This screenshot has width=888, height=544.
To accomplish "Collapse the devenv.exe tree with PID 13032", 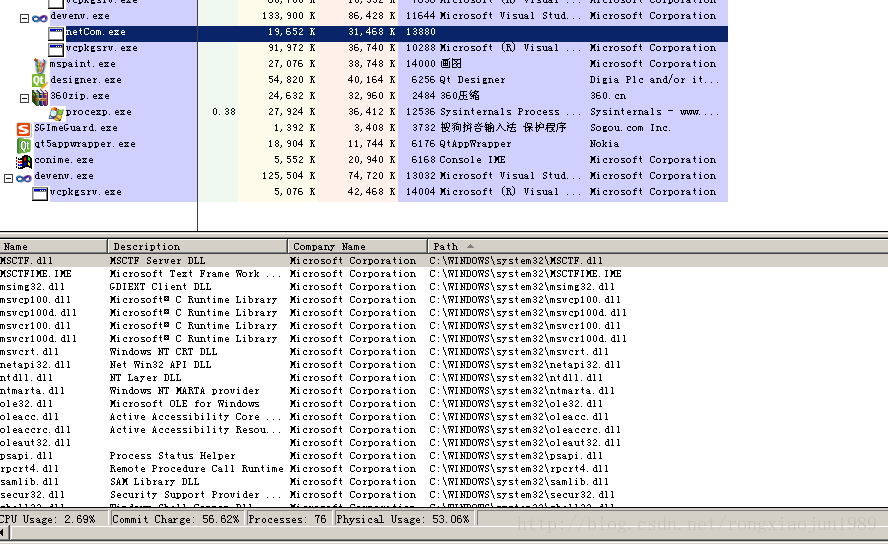I will 8,178.
